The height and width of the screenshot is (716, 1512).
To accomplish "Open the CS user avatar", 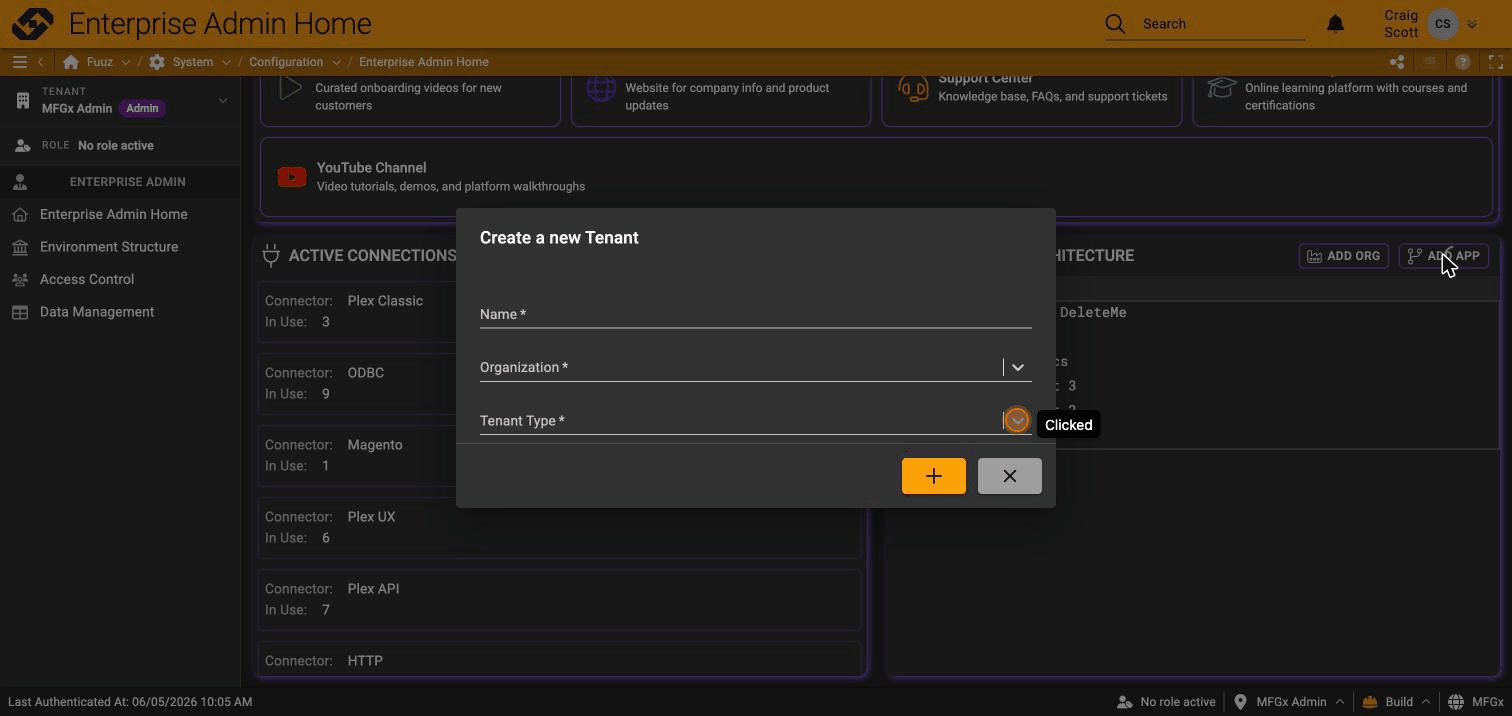I will click(1442, 24).
